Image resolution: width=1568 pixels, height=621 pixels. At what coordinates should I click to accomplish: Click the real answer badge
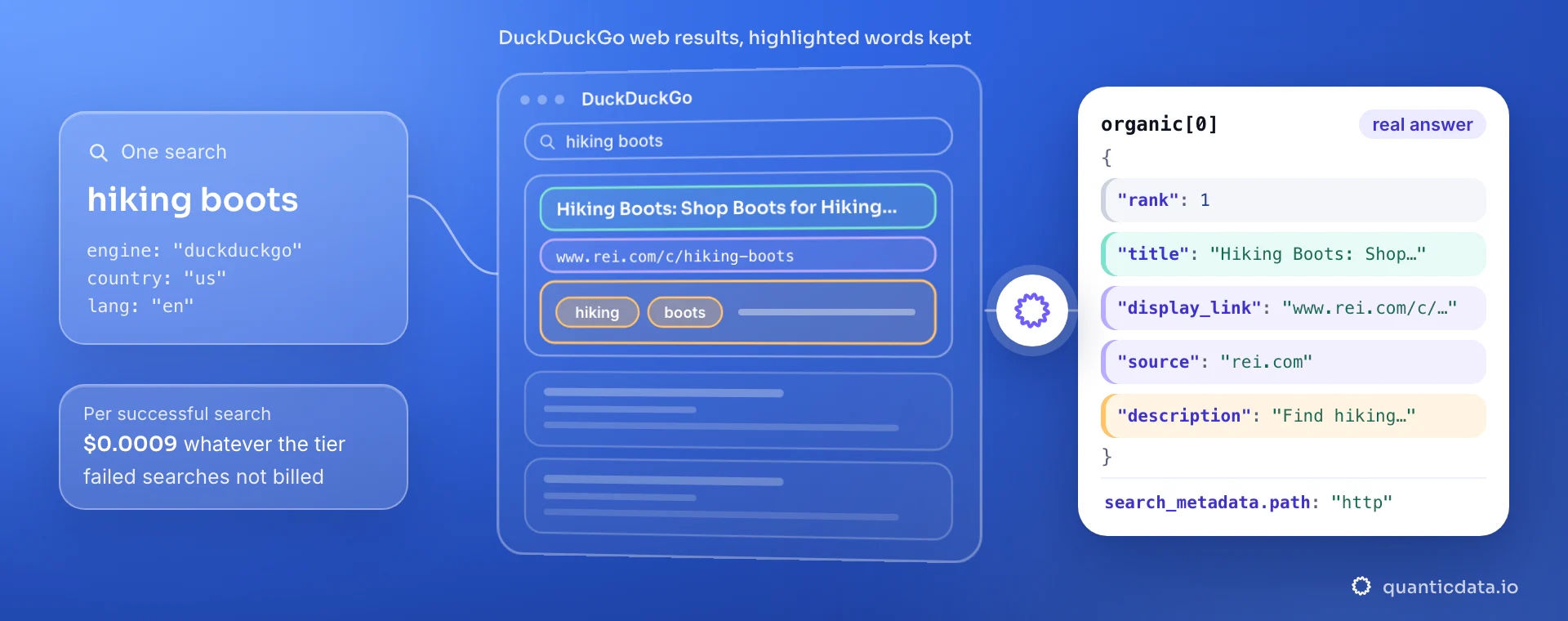click(x=1422, y=124)
